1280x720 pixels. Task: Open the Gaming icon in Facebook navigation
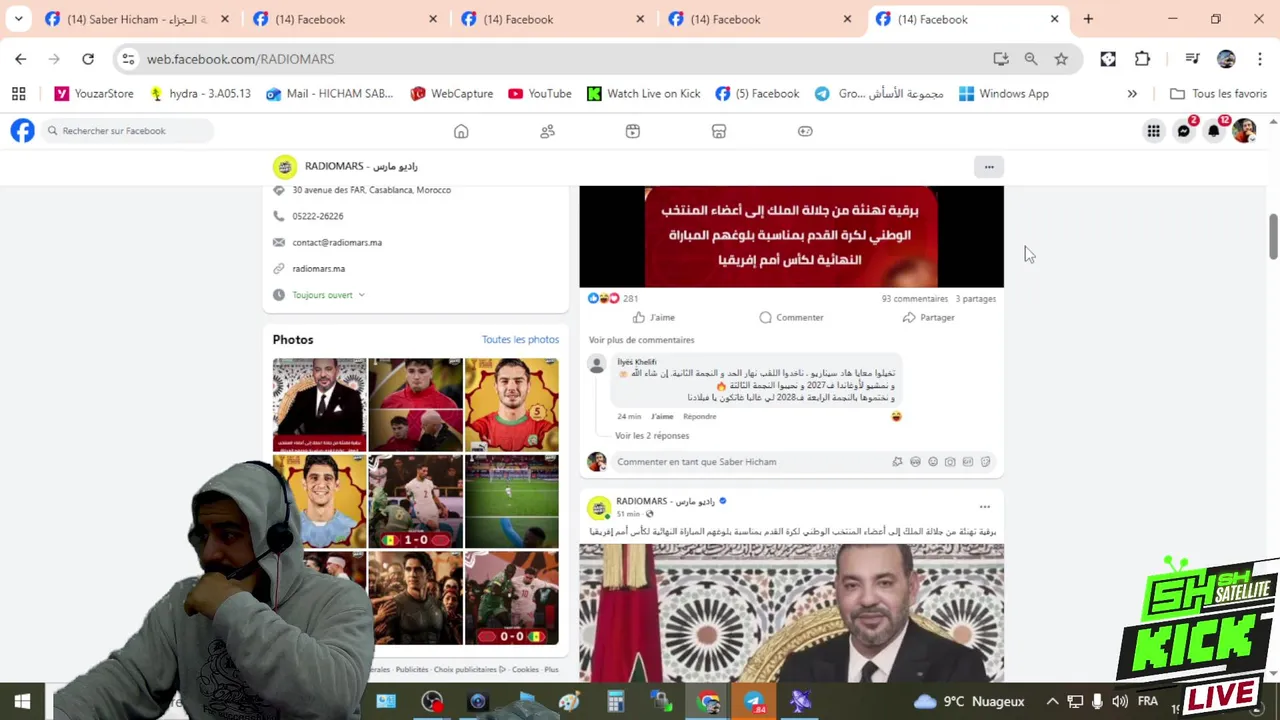point(805,131)
